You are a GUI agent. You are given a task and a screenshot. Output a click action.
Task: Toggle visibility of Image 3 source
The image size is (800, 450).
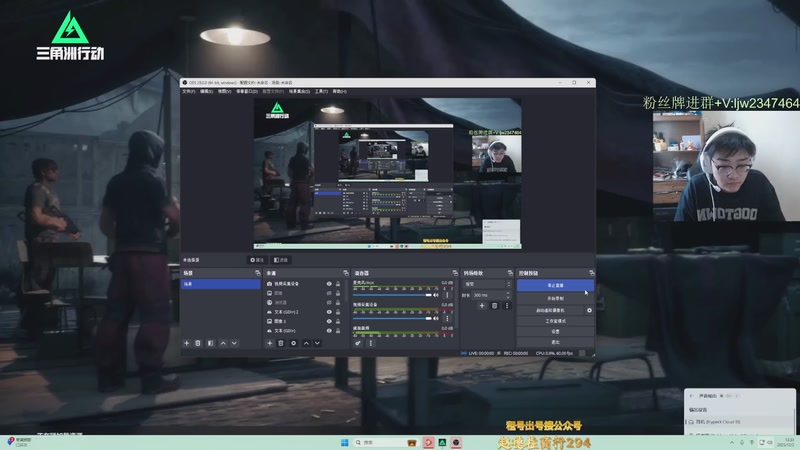[329, 321]
